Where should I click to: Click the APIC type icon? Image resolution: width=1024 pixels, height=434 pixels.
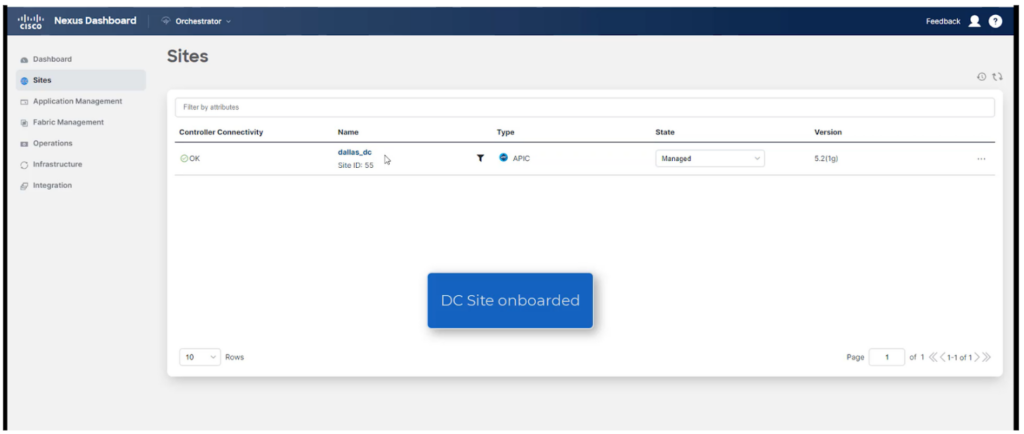tap(503, 157)
